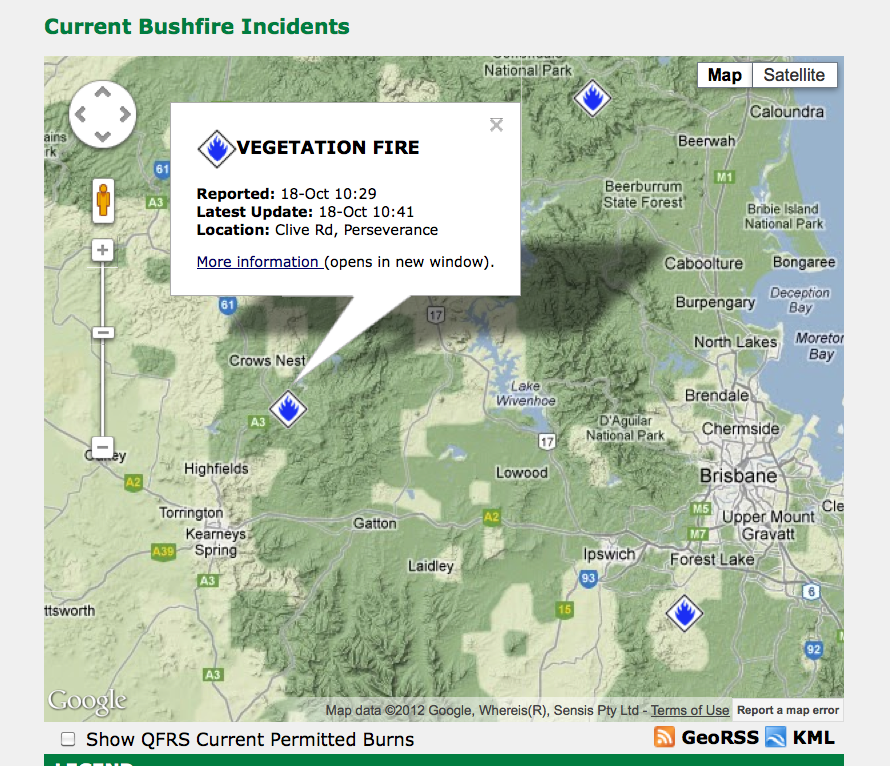Switch the map to Satellite view
Image resolution: width=890 pixels, height=766 pixels.
[x=793, y=74]
